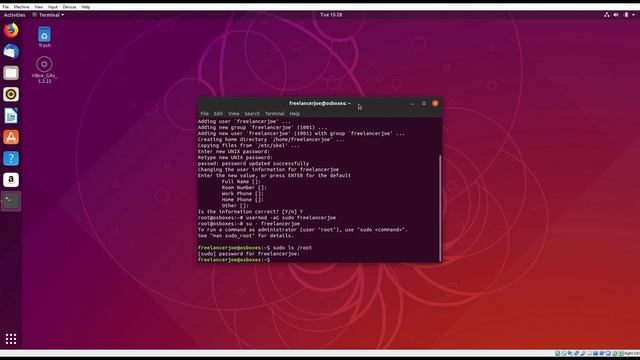Open Activities overview

pos(14,15)
